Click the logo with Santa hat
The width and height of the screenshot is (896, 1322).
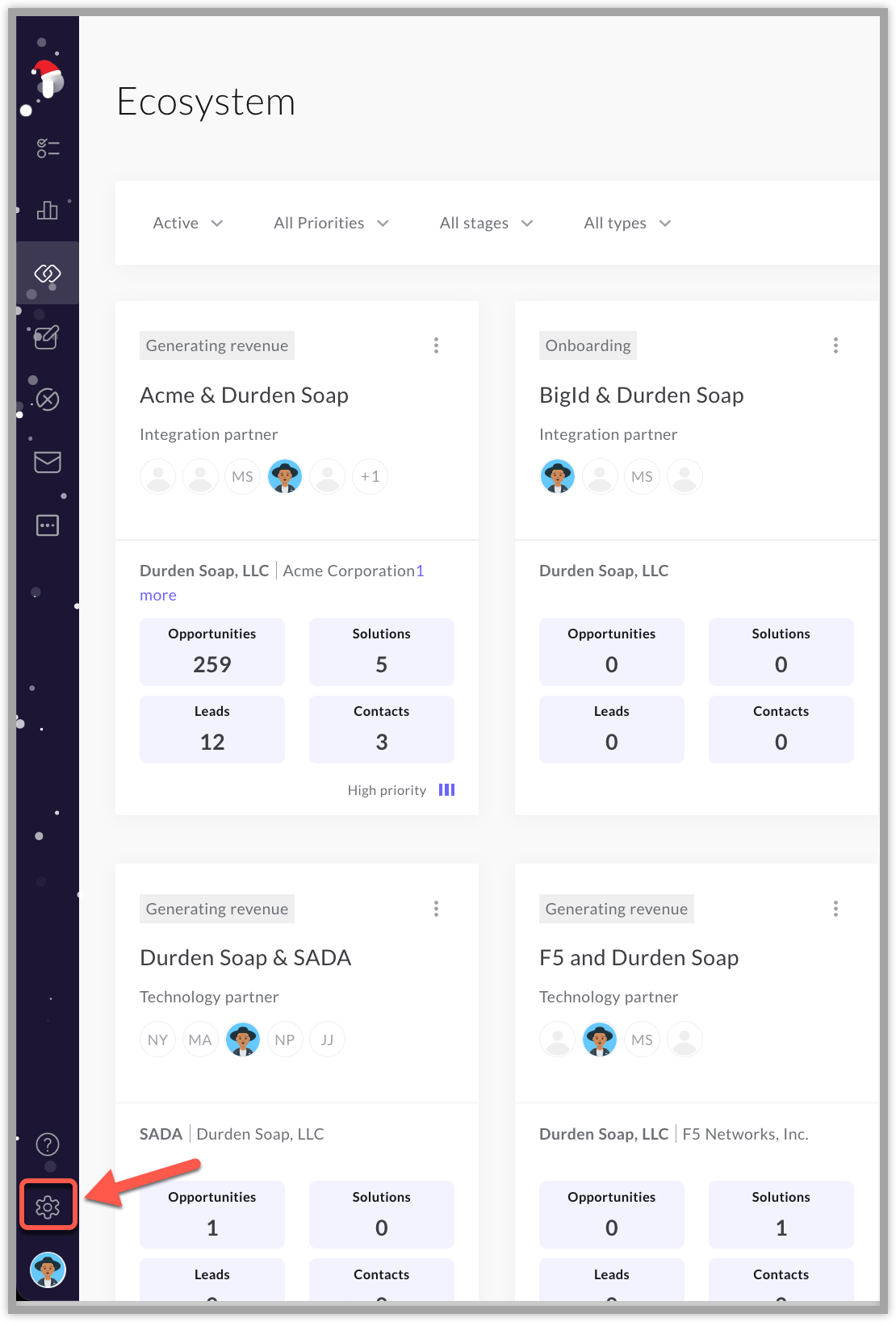pyautogui.click(x=48, y=80)
